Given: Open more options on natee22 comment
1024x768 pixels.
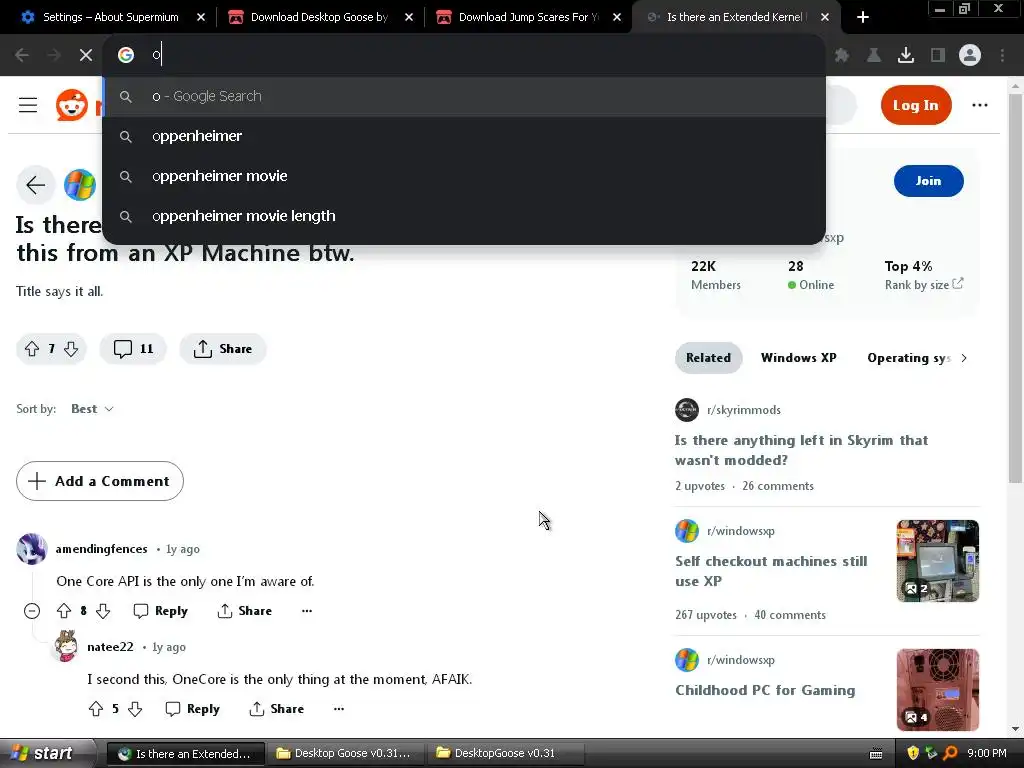Looking at the screenshot, I should 339,709.
